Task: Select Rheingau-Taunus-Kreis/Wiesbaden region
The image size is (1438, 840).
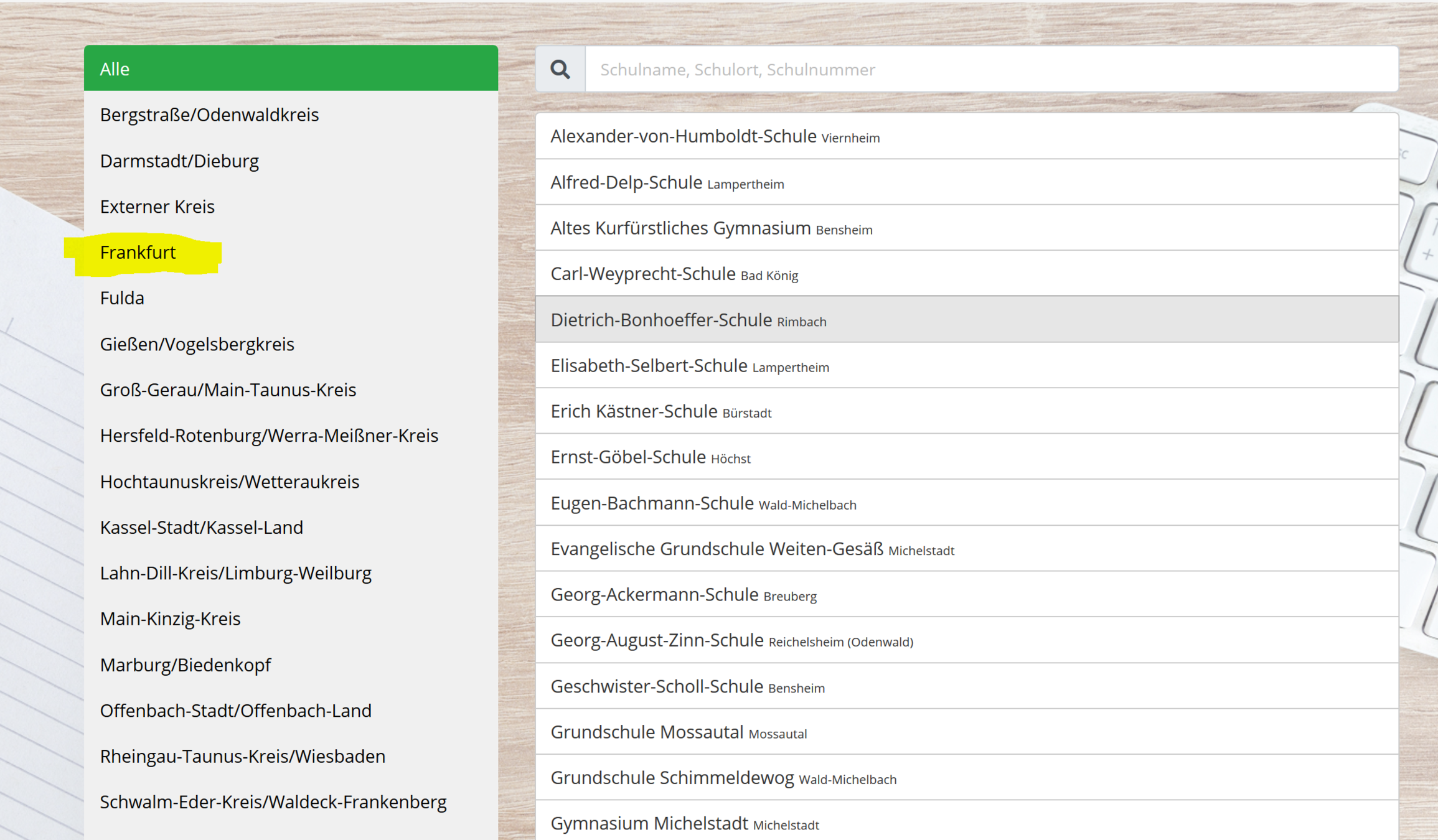Action: 242,757
